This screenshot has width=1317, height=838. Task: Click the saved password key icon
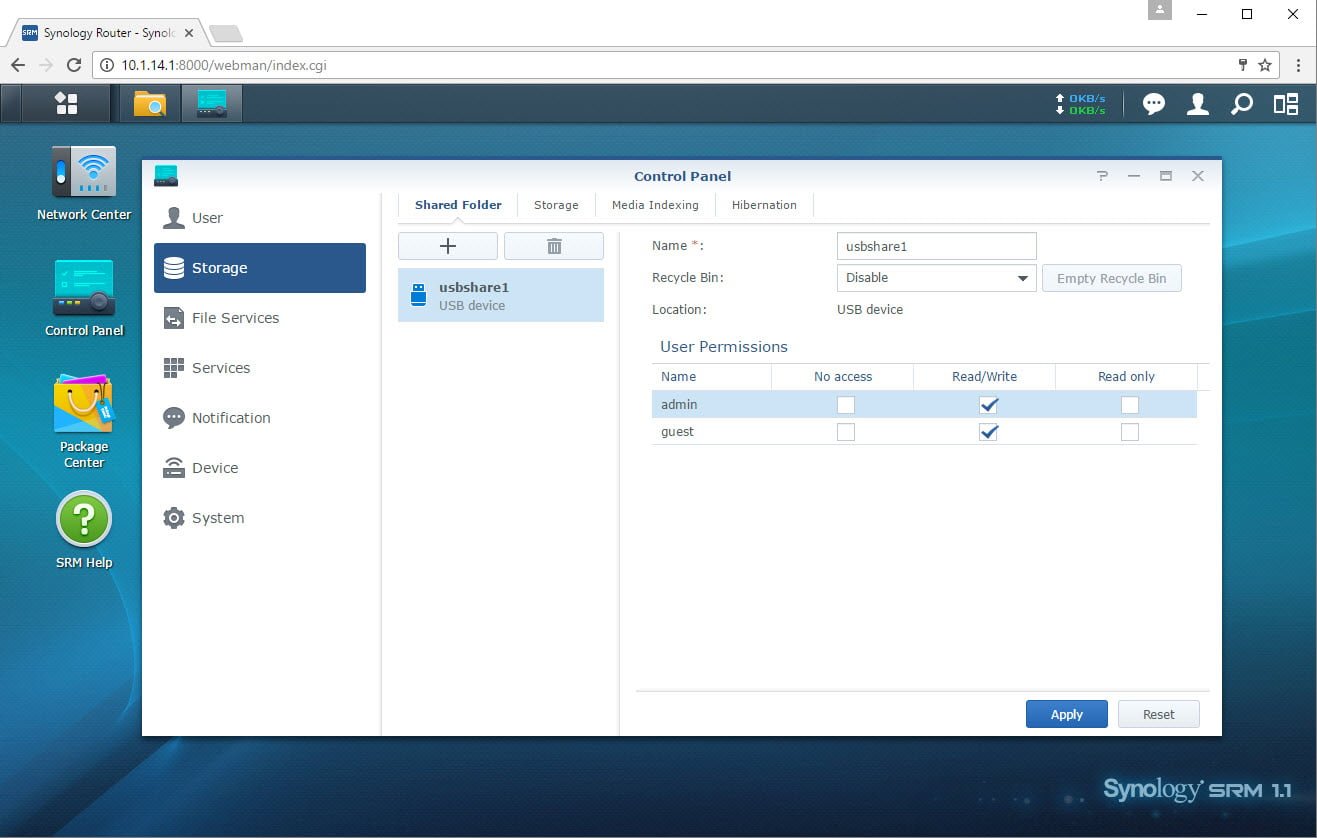click(x=1243, y=65)
